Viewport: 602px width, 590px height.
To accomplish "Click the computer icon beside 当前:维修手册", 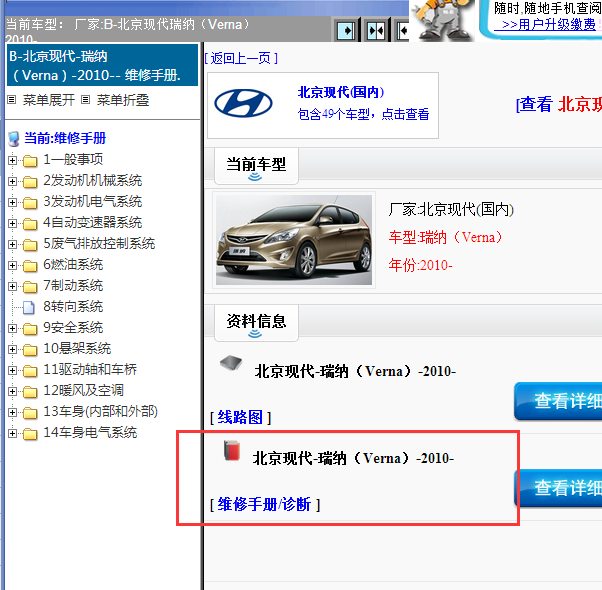I will tap(14, 139).
